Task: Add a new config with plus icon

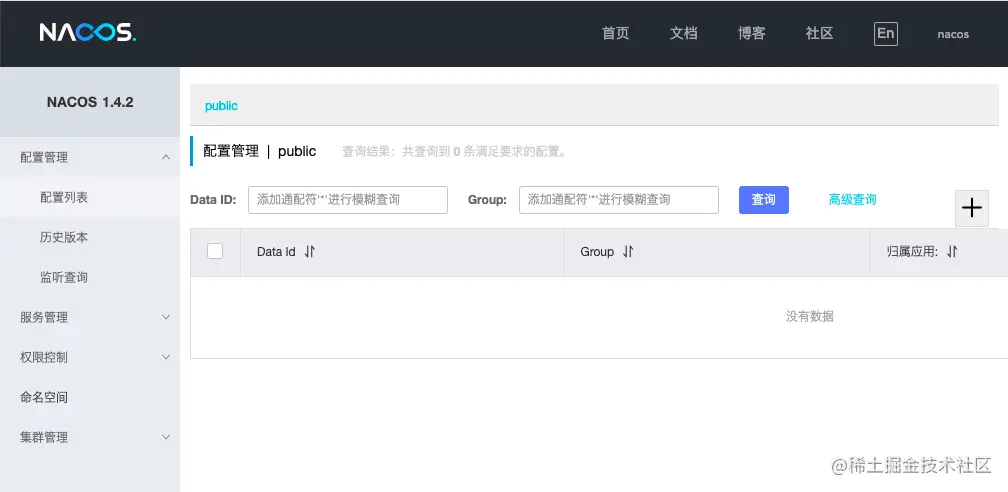Action: [x=971, y=208]
